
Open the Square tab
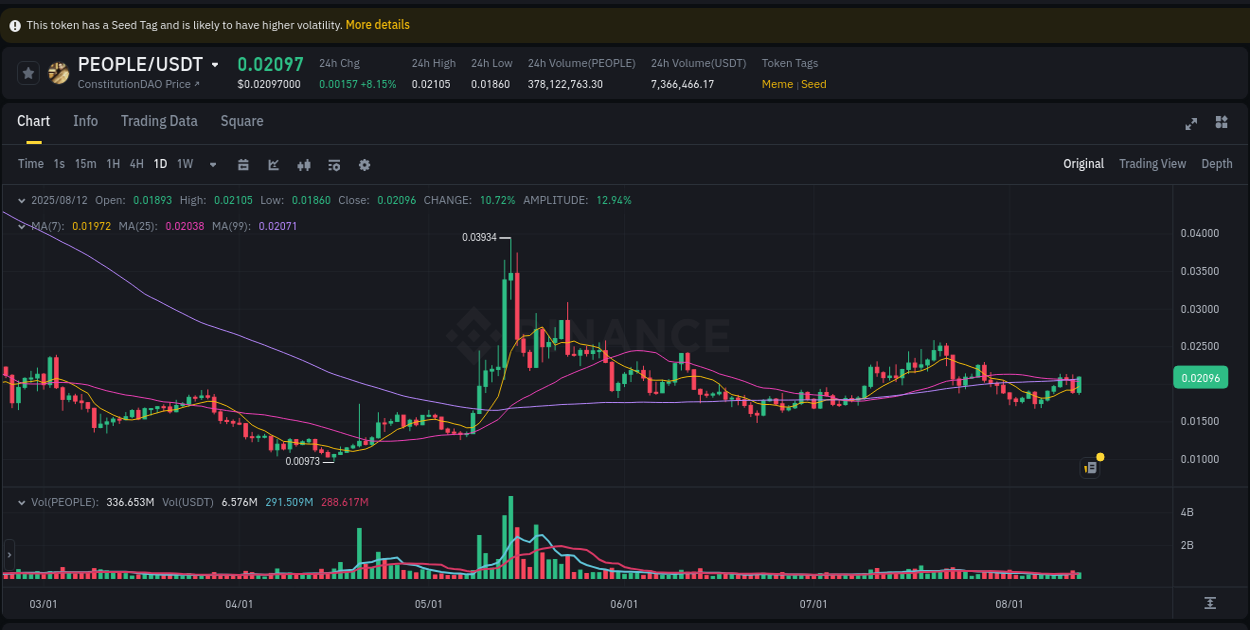click(241, 121)
